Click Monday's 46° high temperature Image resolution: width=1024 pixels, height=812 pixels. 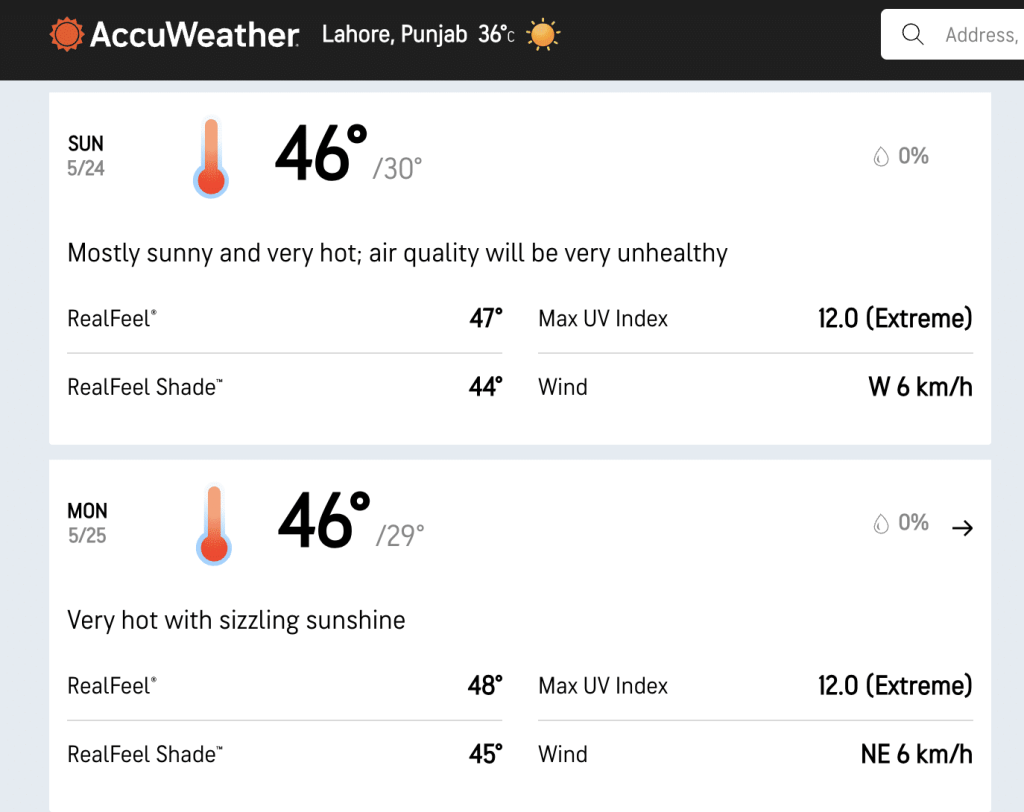tap(324, 521)
